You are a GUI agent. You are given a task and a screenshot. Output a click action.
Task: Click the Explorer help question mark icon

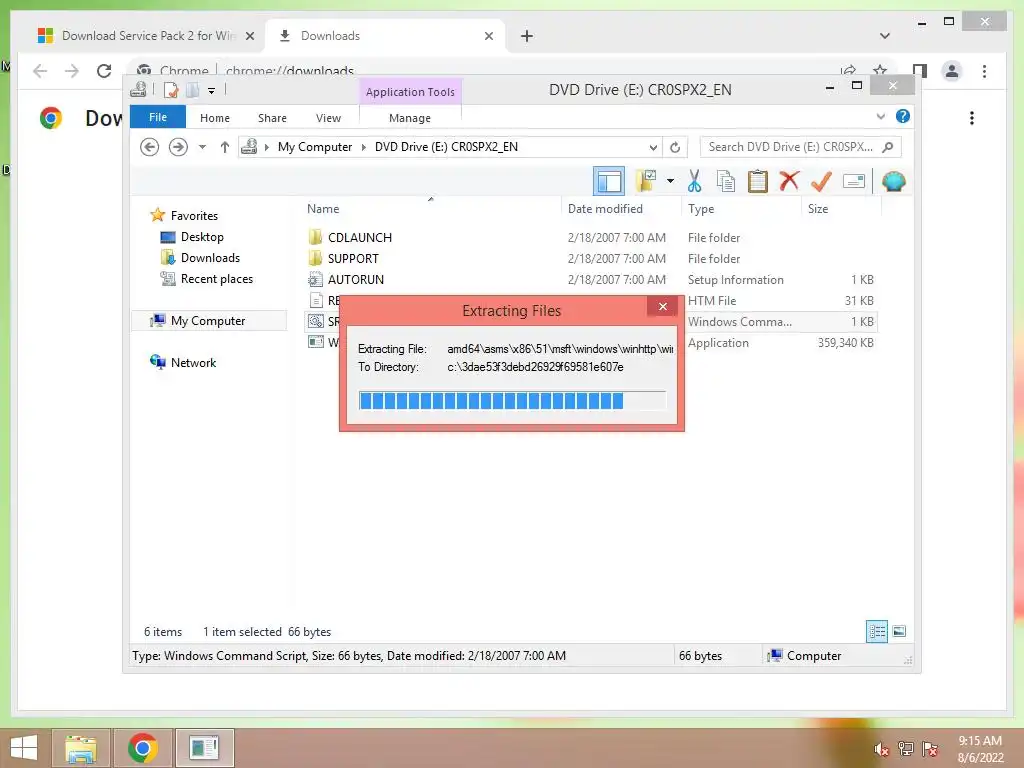click(x=903, y=116)
